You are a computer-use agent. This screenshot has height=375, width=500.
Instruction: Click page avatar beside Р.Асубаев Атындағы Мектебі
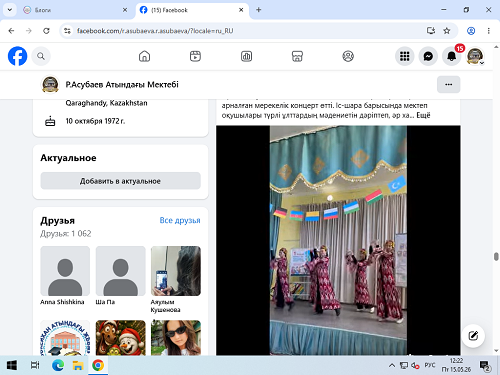[50, 84]
